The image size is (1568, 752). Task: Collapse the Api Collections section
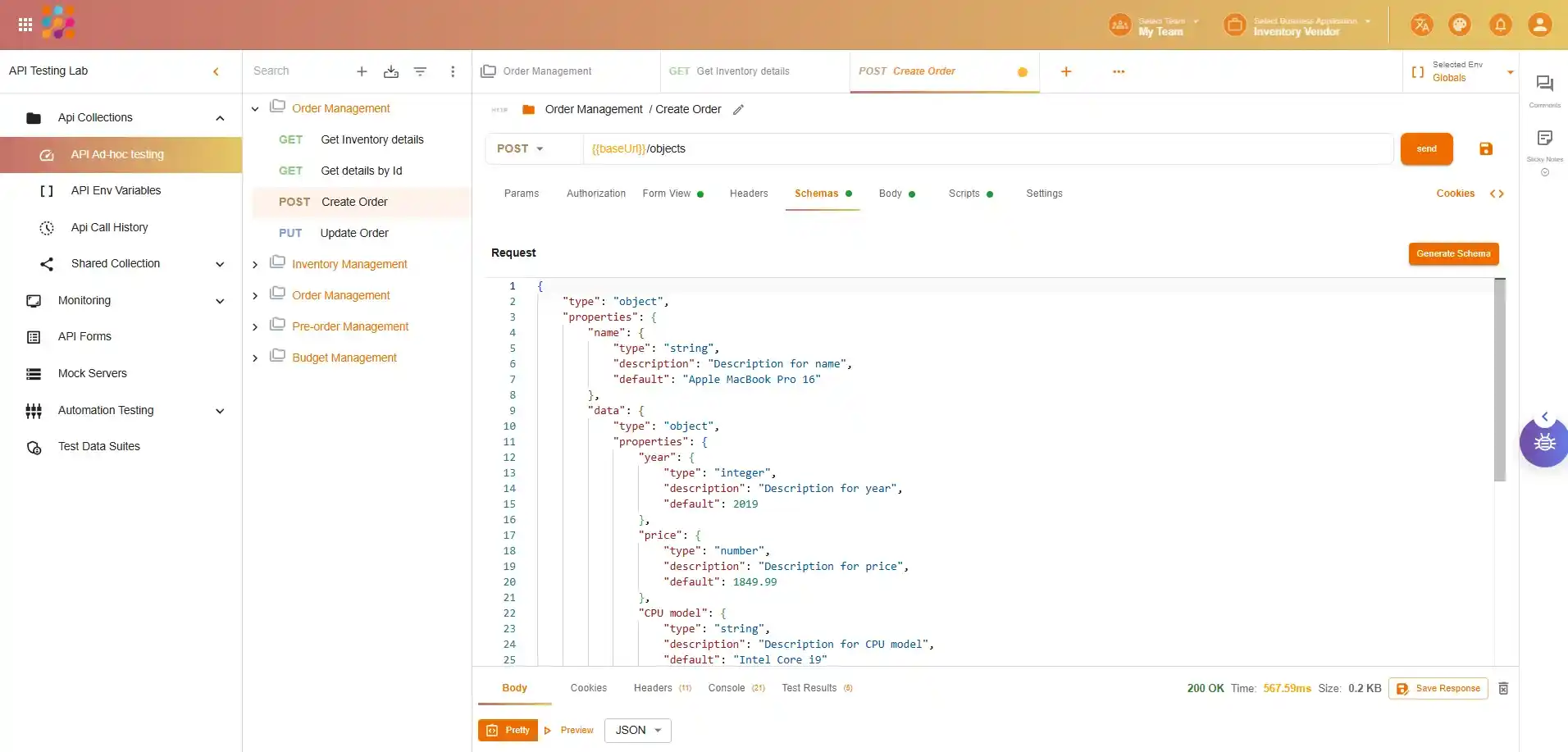click(220, 118)
